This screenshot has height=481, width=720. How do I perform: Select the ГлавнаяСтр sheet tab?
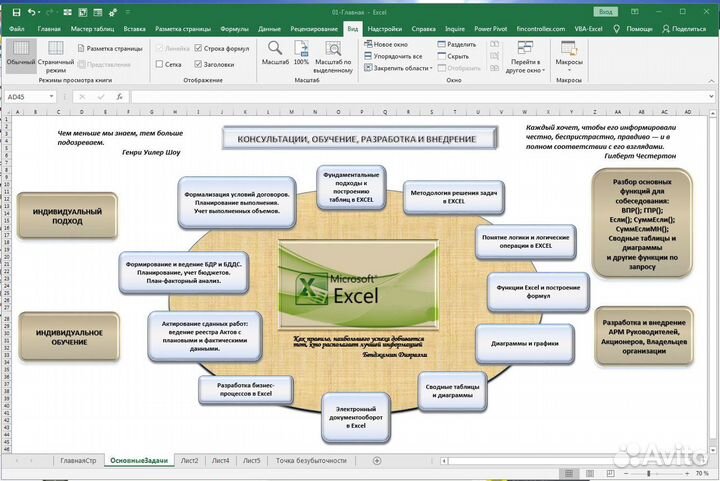click(x=79, y=460)
